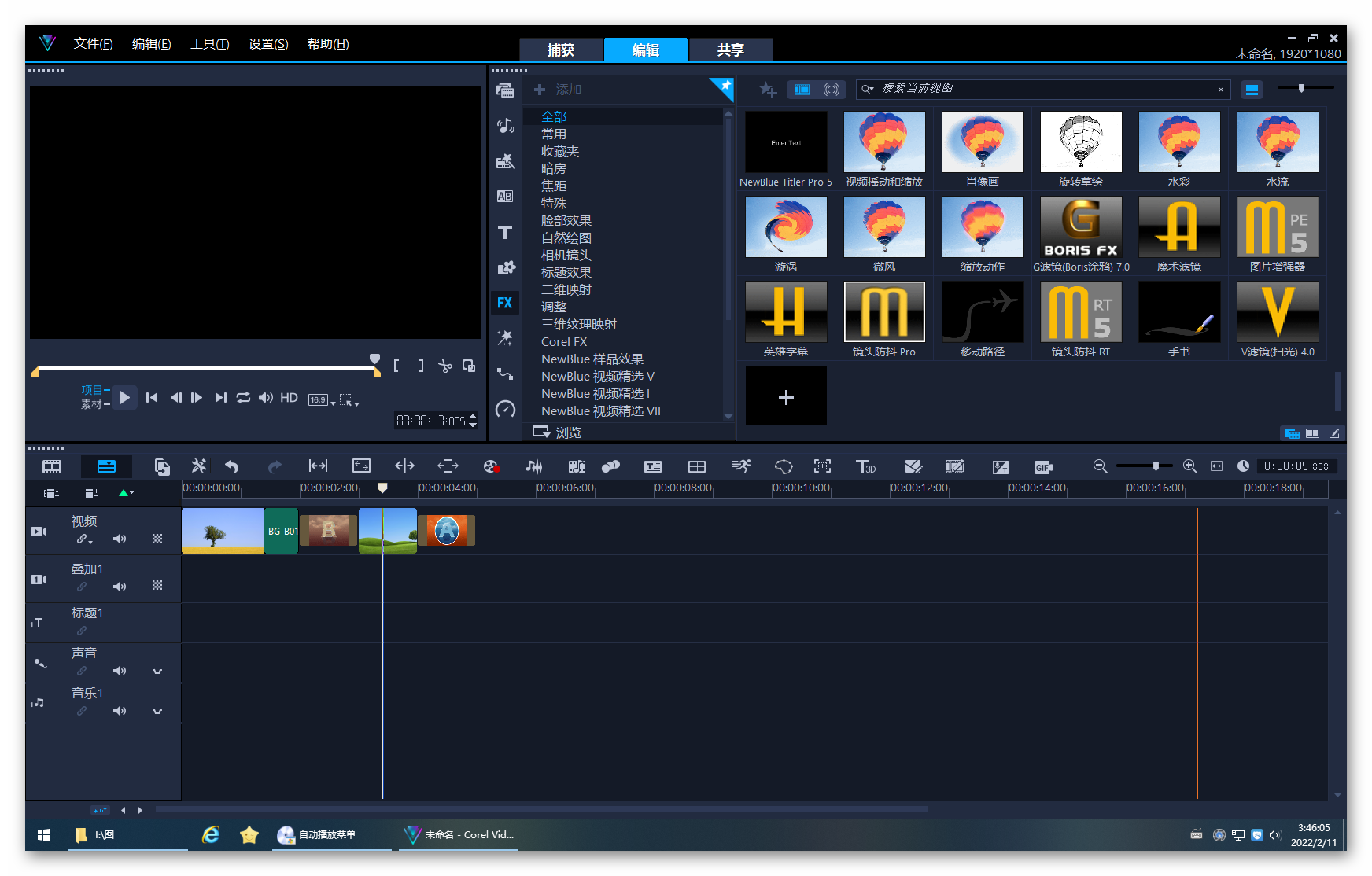1372x876 pixels.
Task: Open the Motion Tracking runner icon
Action: coord(740,466)
